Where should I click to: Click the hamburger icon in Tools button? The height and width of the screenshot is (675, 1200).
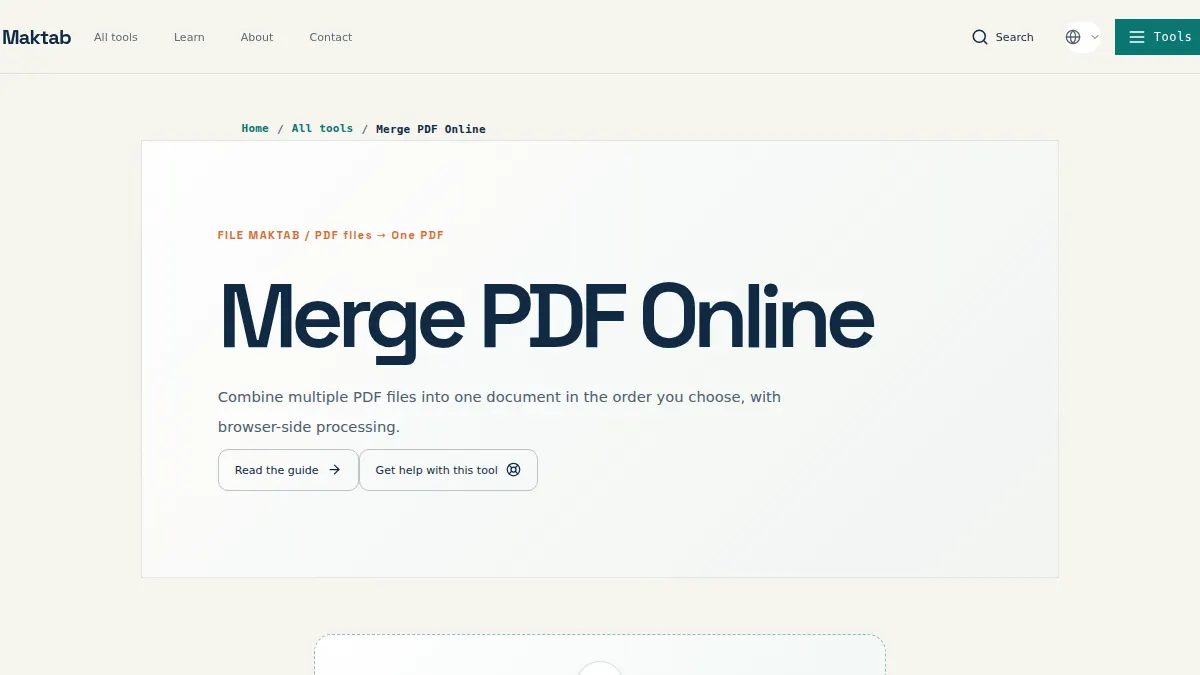(x=1136, y=37)
